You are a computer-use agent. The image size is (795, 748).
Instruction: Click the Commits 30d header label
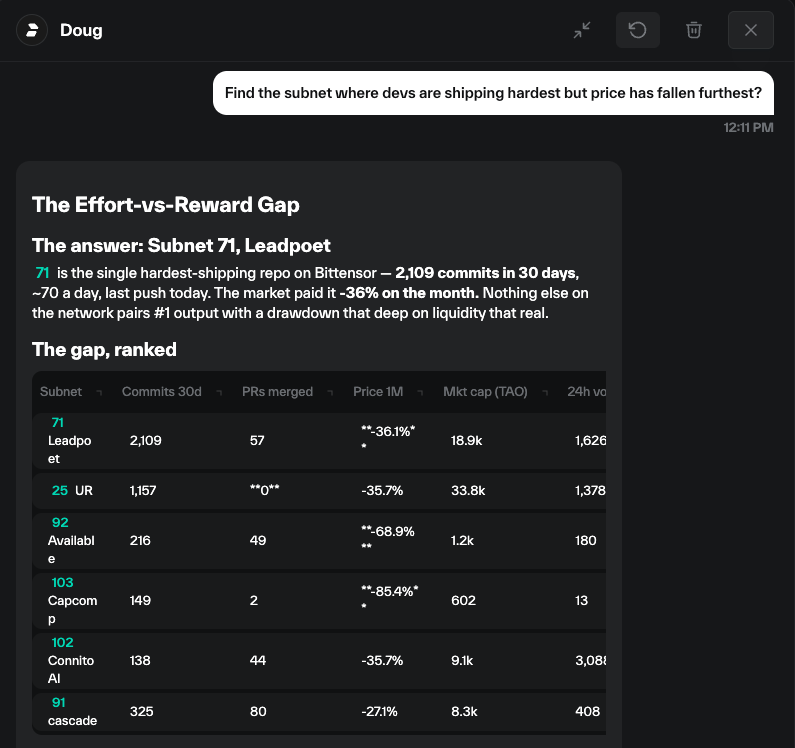[162, 391]
